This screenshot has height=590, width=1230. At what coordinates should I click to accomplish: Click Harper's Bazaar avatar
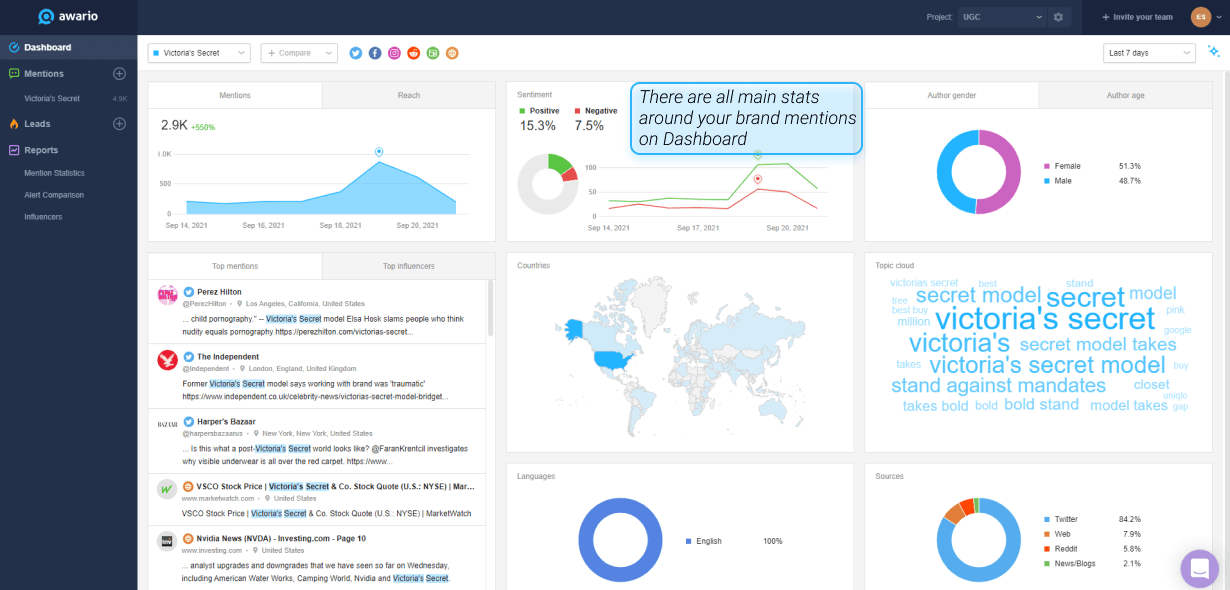tap(167, 424)
